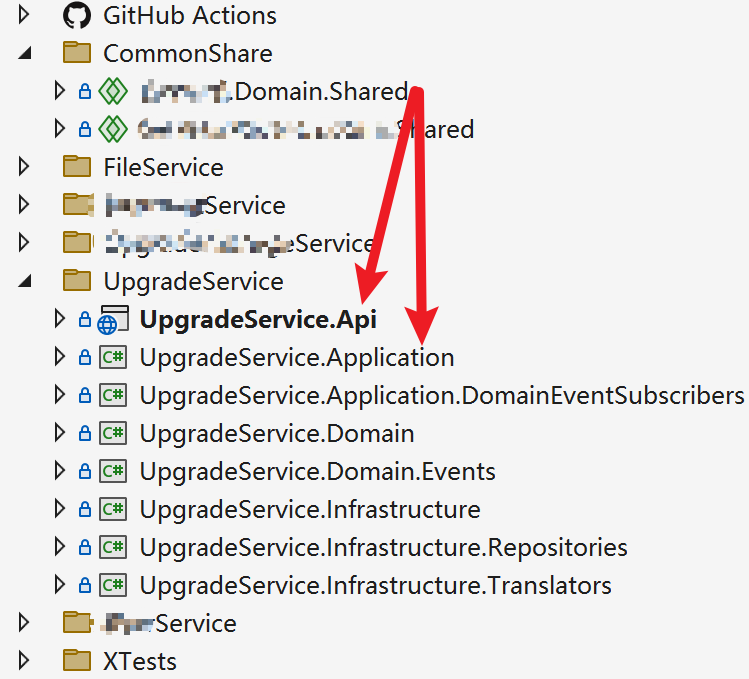Screen dimensions: 749x679
Task: Expand the XTests folder arrow
Action: (x=26, y=661)
